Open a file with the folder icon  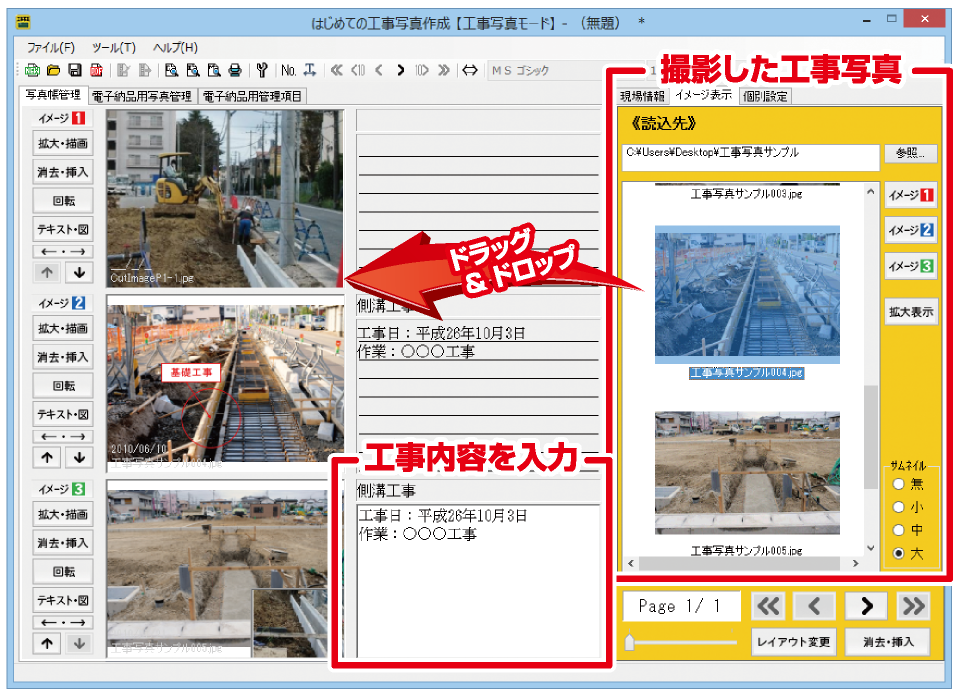[x=54, y=70]
